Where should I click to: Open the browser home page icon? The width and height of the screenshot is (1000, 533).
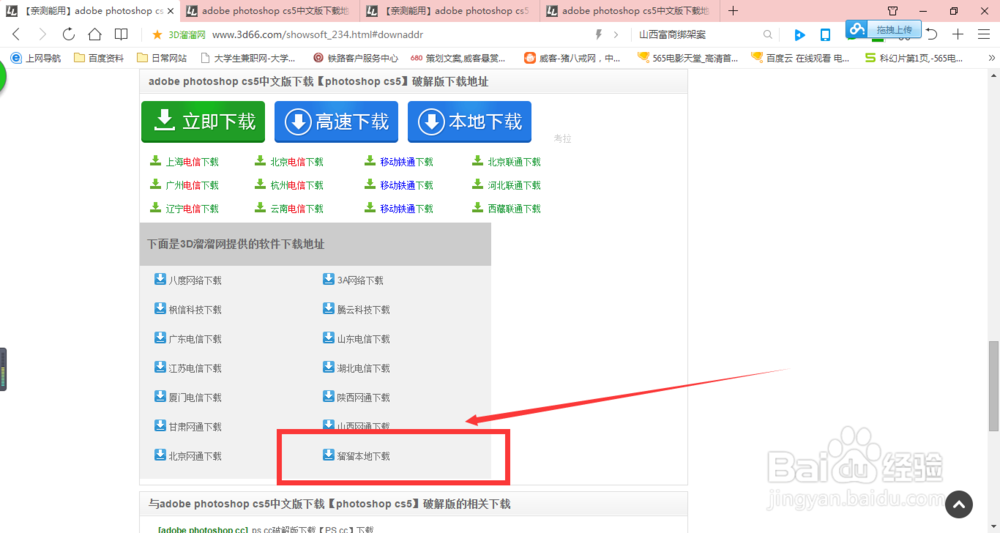pos(94,34)
